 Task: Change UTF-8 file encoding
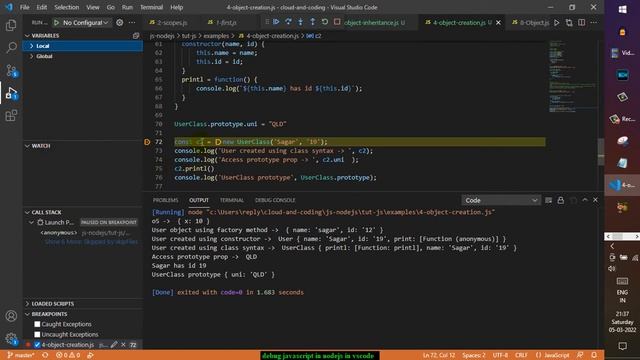coord(500,355)
